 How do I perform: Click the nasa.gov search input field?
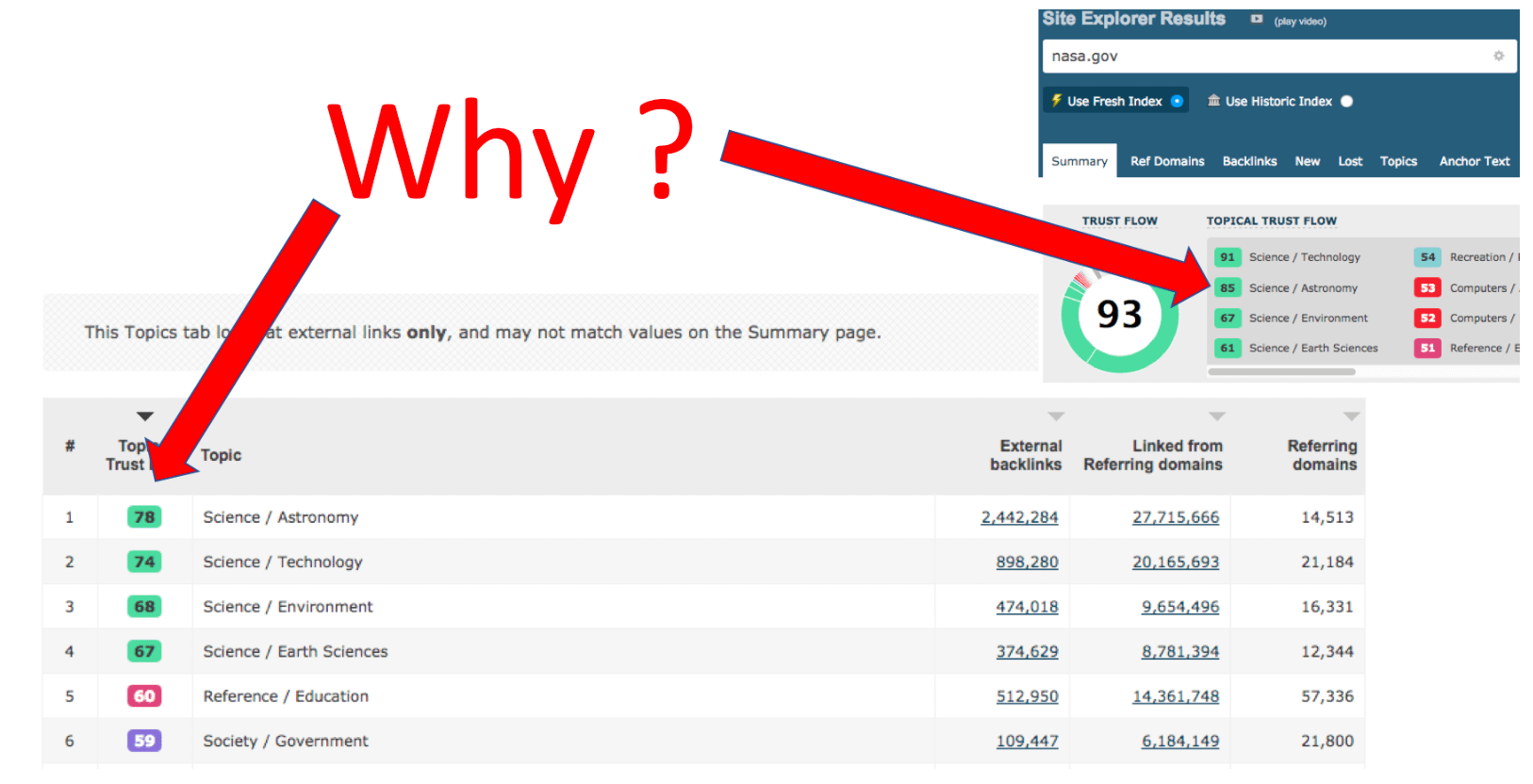(x=1263, y=57)
